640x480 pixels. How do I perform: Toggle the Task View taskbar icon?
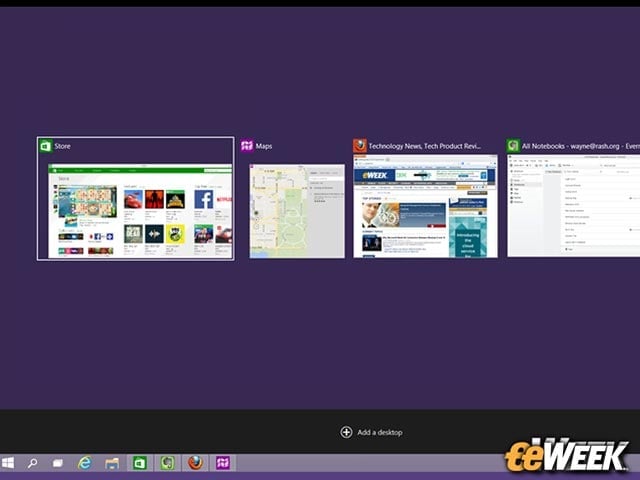point(58,463)
